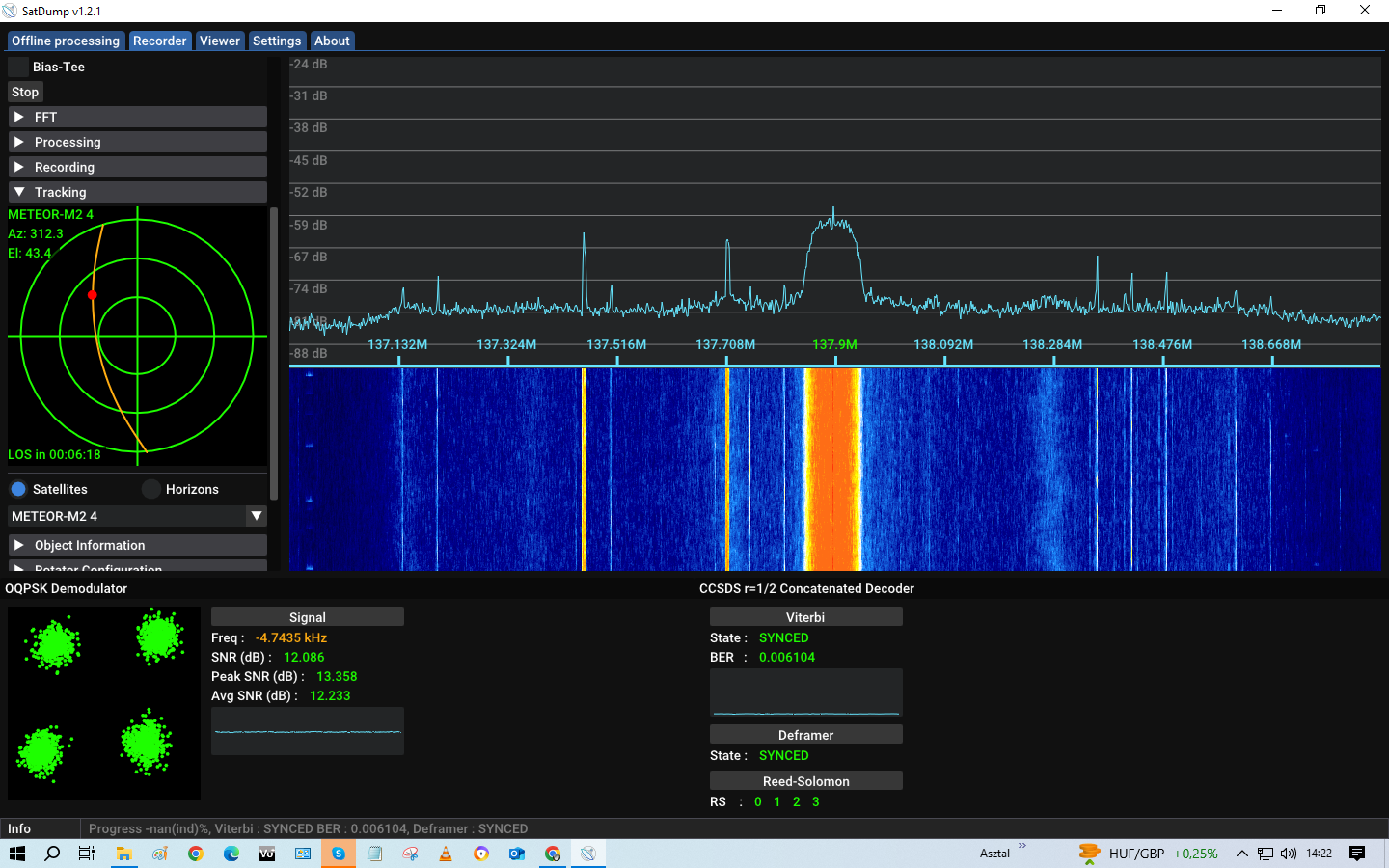
Task: Click the LOS in 00:06:18 text
Action: point(54,454)
